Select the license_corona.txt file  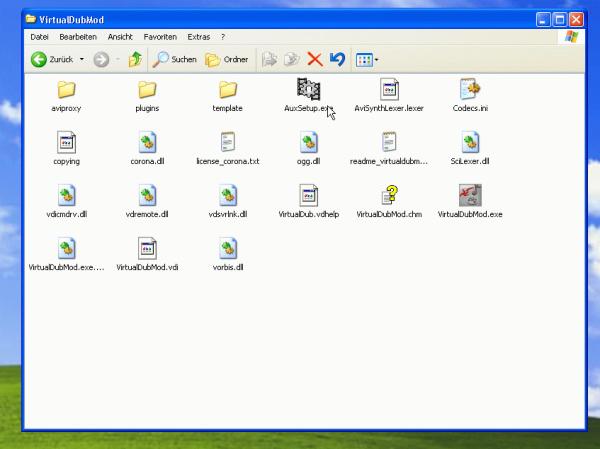pyautogui.click(x=227, y=143)
